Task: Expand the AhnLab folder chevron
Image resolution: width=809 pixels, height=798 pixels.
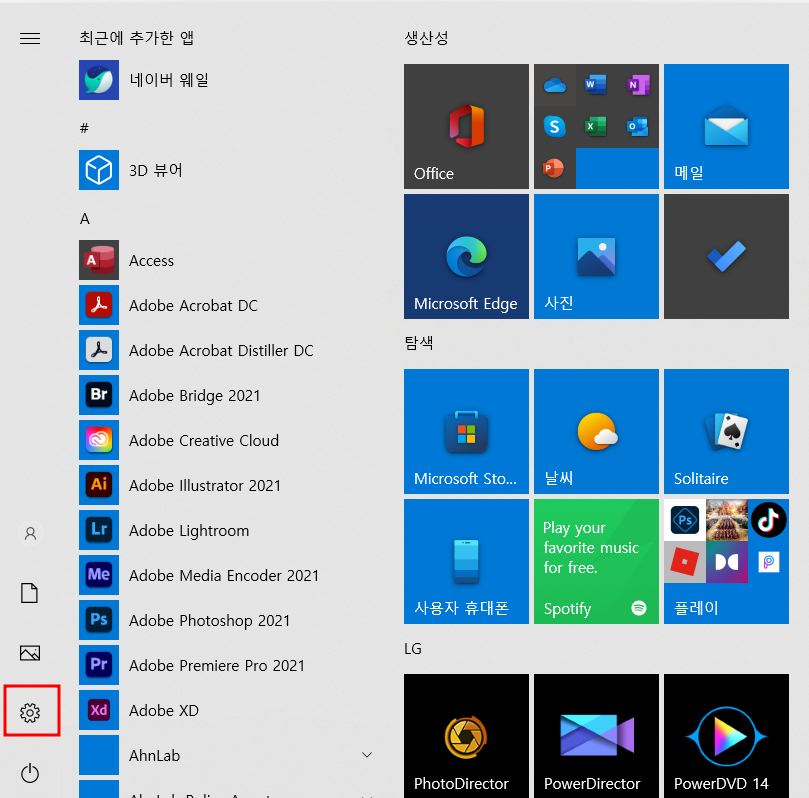Action: point(367,755)
